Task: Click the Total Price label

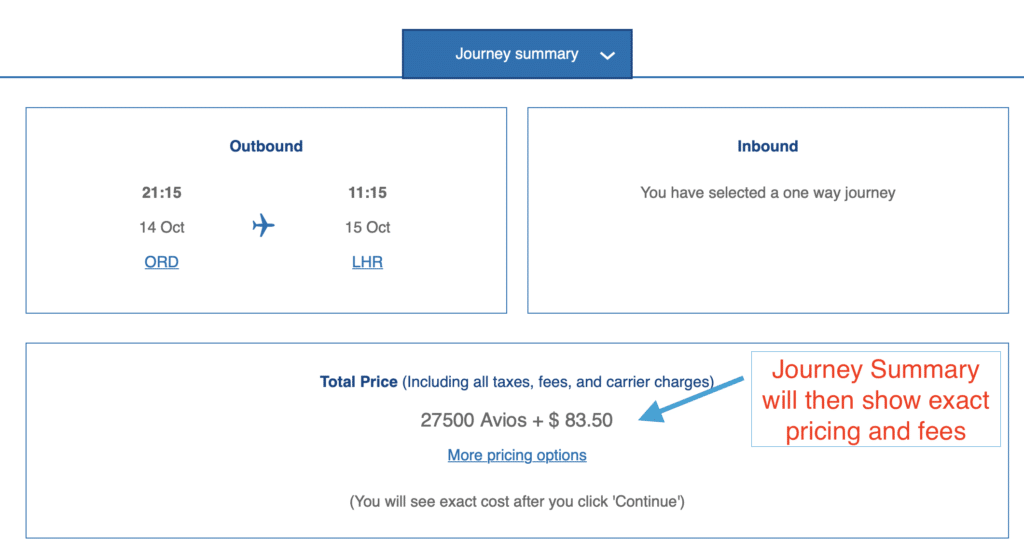Action: click(x=358, y=382)
